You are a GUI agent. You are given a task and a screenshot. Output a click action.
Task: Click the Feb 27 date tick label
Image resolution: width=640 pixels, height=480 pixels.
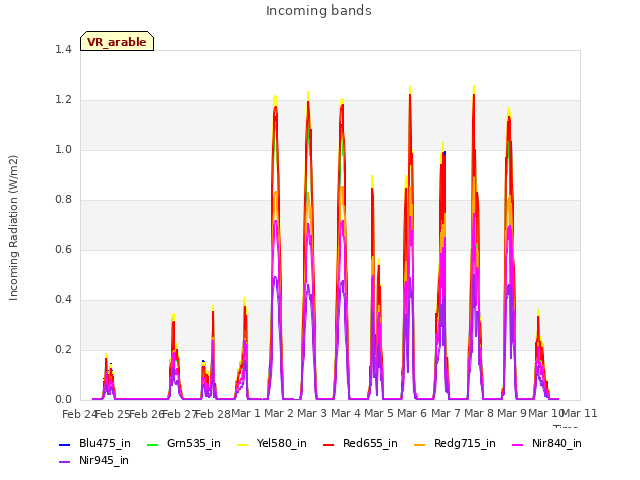click(x=180, y=414)
